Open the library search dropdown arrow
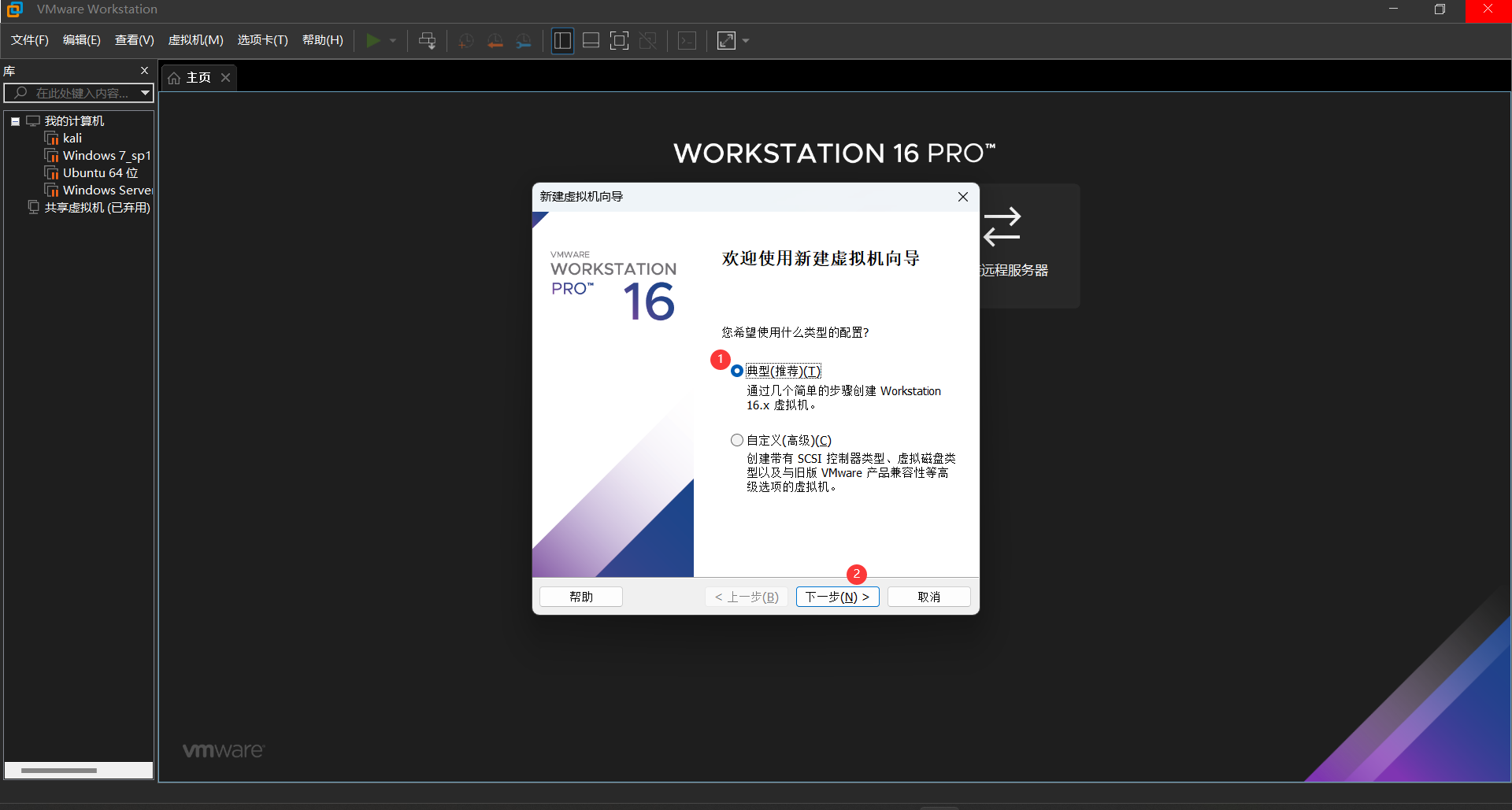Screen dimensions: 1512x810 (146, 93)
